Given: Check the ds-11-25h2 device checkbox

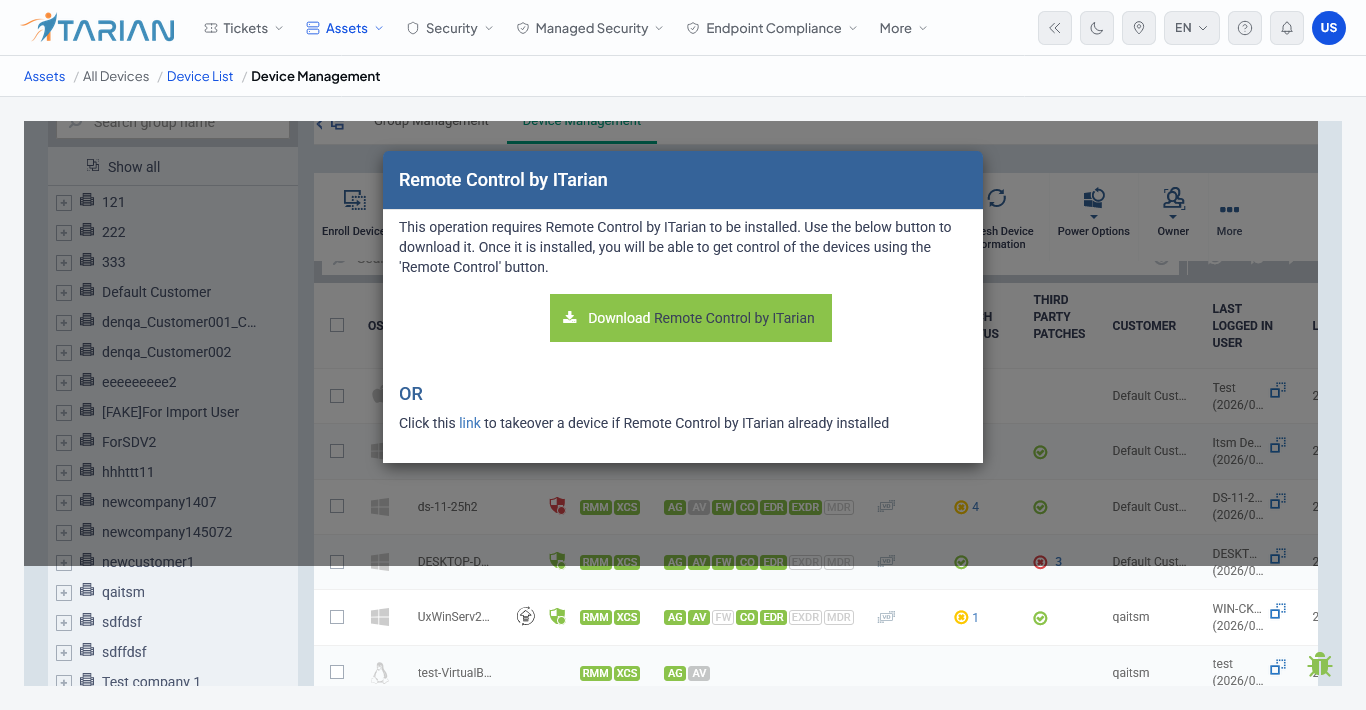Looking at the screenshot, I should [337, 506].
